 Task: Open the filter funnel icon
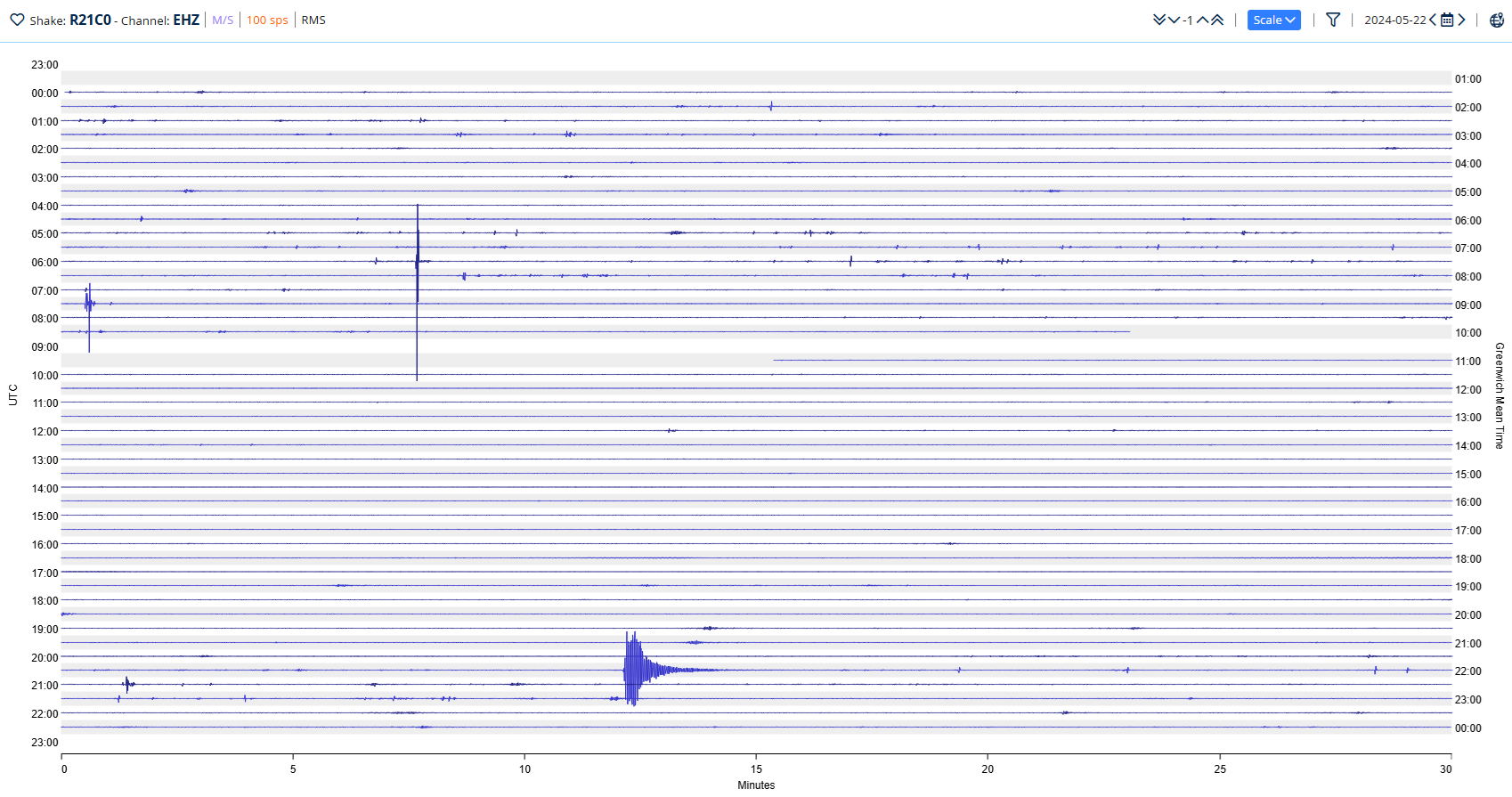(x=1333, y=20)
